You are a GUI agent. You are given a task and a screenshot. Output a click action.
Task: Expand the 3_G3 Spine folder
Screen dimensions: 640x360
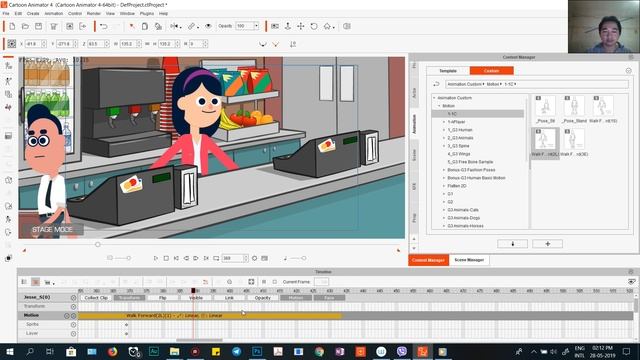(x=444, y=146)
